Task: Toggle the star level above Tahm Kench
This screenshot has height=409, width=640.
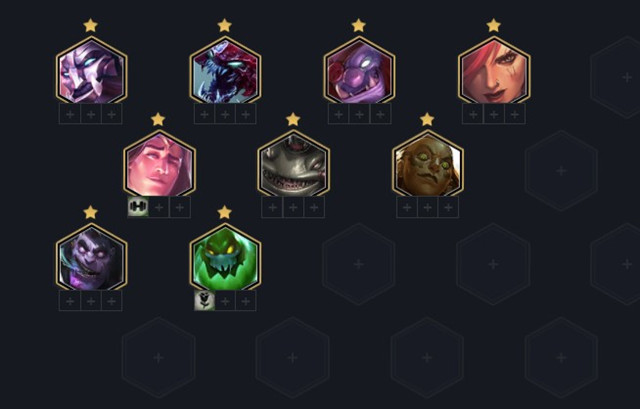Action: (293, 119)
